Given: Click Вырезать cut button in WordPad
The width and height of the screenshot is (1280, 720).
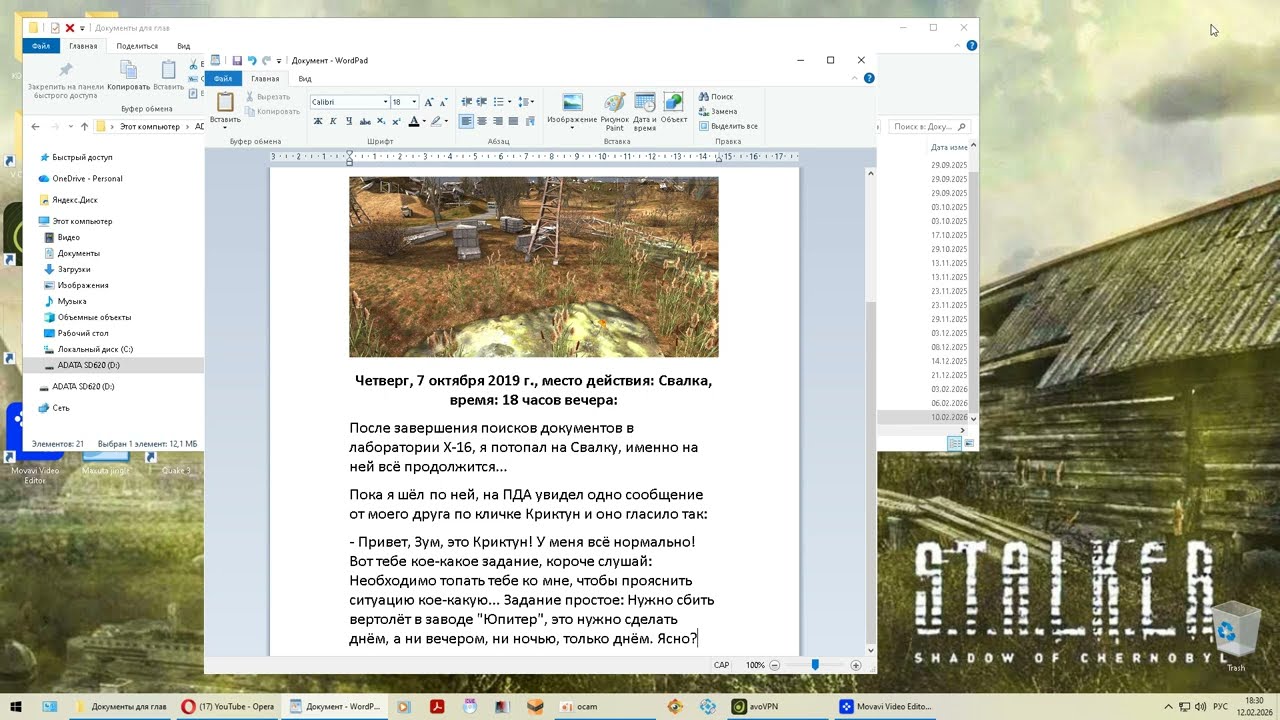Looking at the screenshot, I should 267,97.
